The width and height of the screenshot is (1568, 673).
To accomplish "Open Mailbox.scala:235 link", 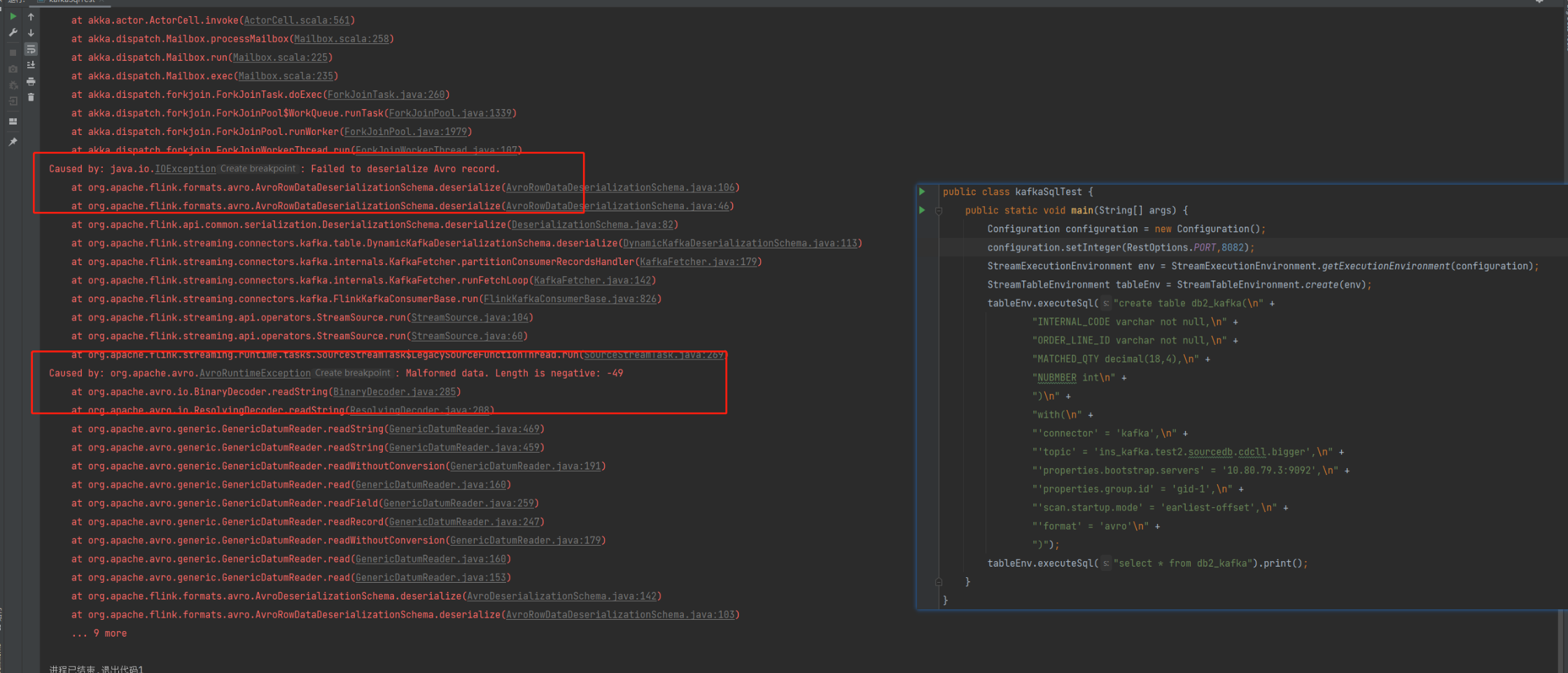I will (286, 76).
